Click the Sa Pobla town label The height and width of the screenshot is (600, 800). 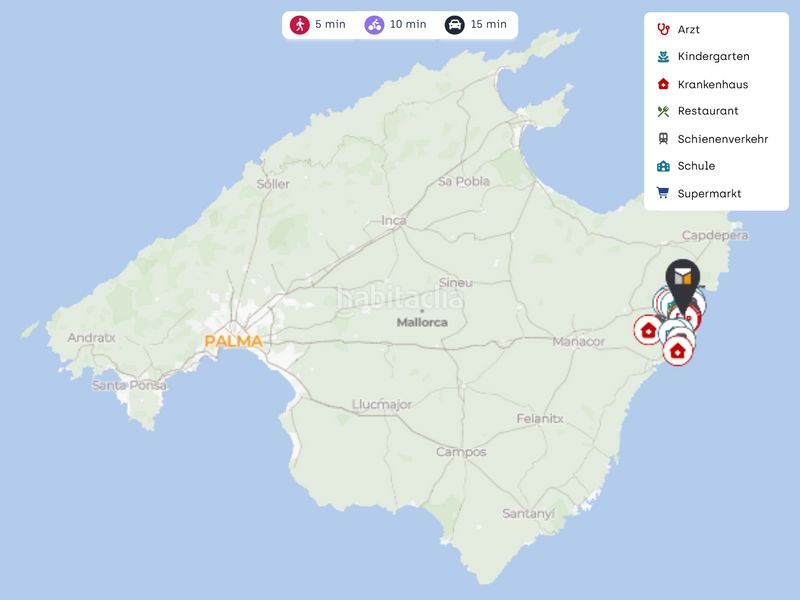(x=463, y=181)
